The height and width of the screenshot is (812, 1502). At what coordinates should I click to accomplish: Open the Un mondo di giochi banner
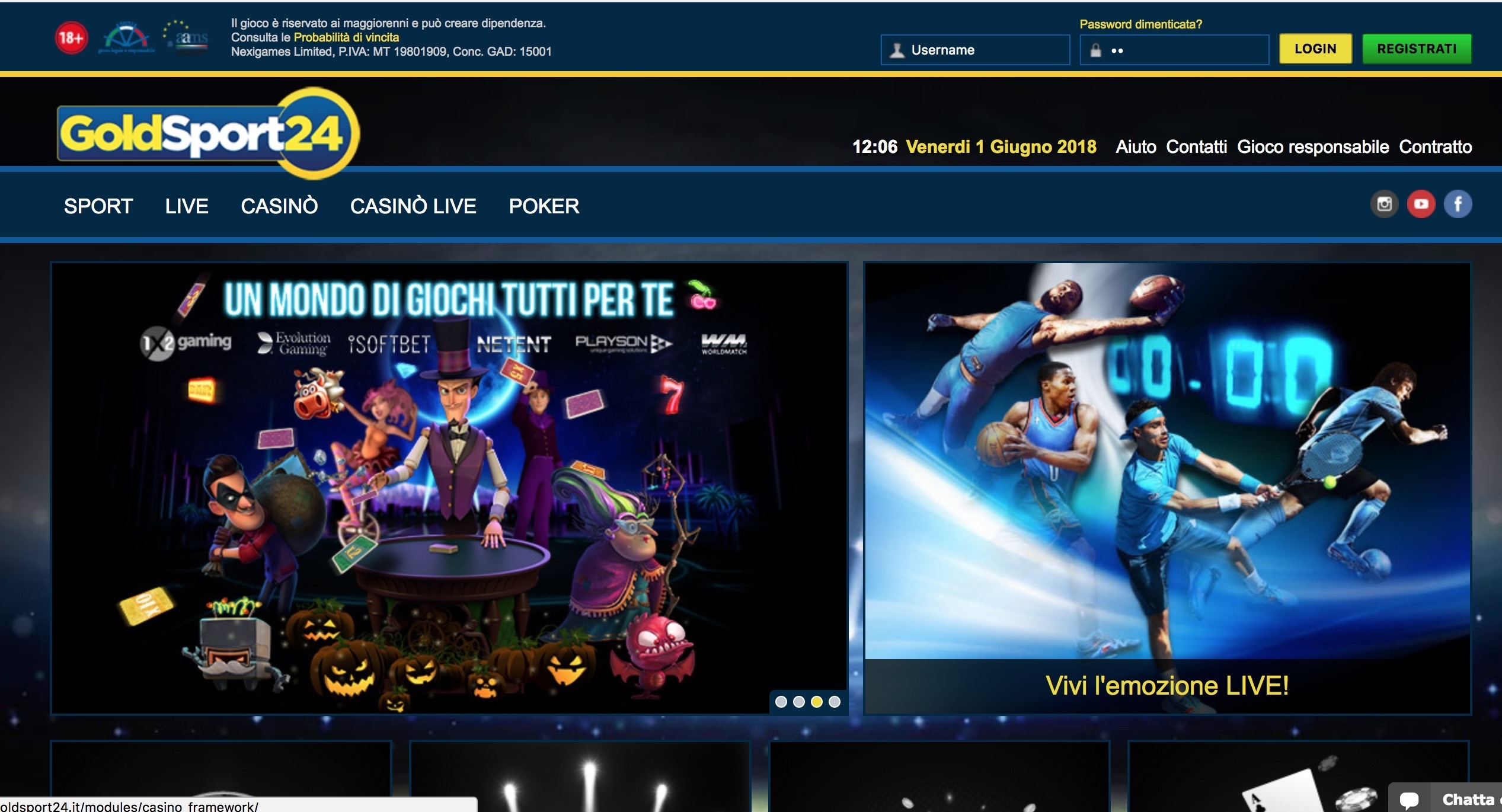pos(449,488)
